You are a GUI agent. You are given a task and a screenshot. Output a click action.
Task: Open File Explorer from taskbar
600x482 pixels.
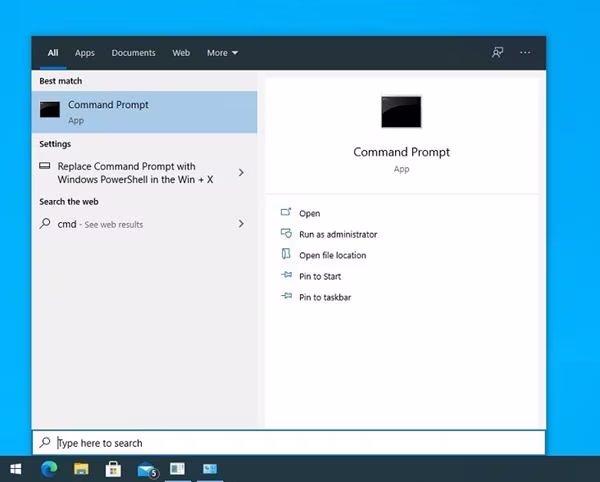click(x=81, y=469)
